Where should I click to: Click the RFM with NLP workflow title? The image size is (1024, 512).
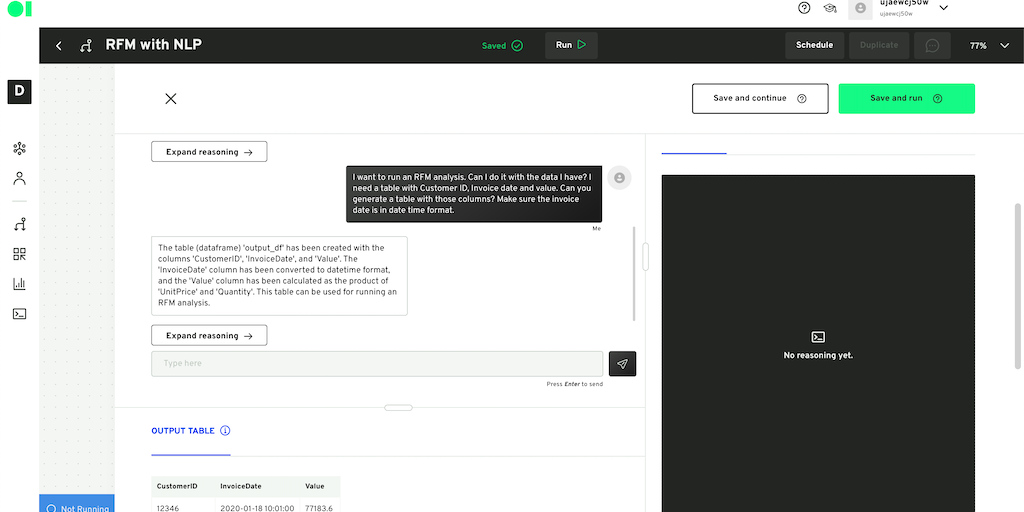pos(153,45)
